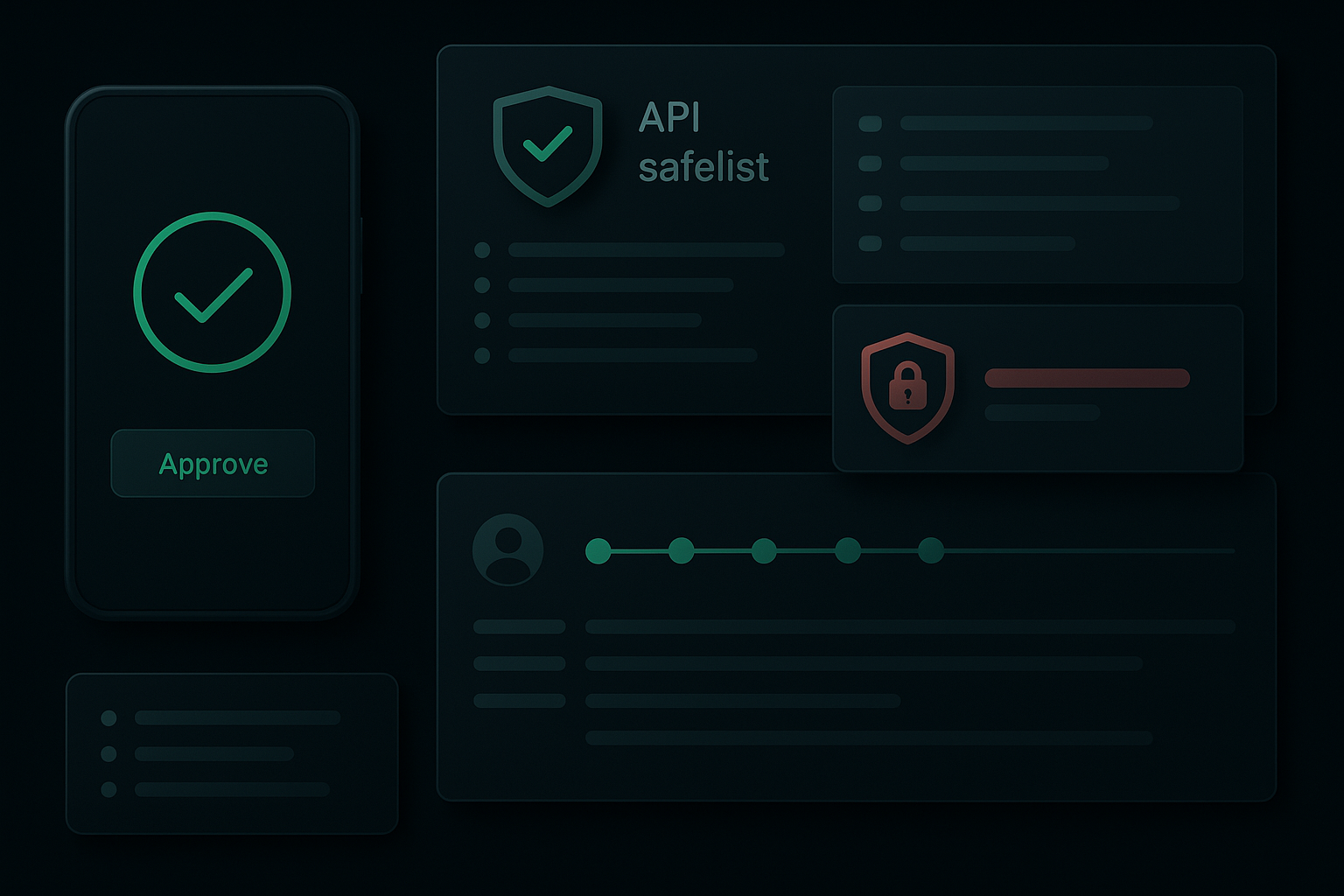Viewport: 1344px width, 896px height.
Task: Select the first bullet in bottom-left card
Action: 108,718
